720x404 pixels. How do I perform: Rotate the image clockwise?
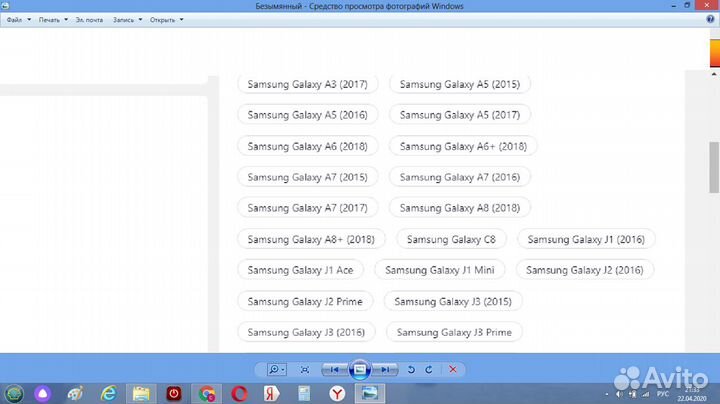[x=429, y=369]
